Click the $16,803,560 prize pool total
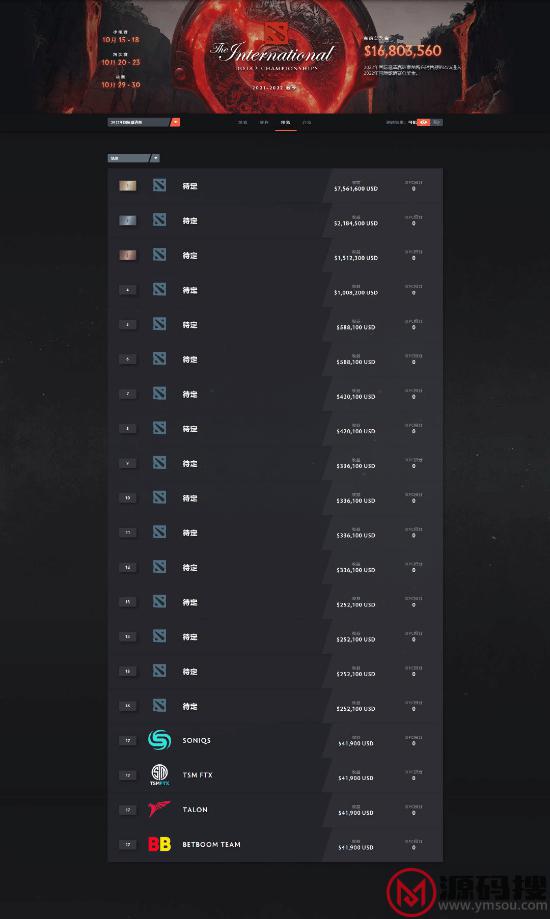 [402, 51]
